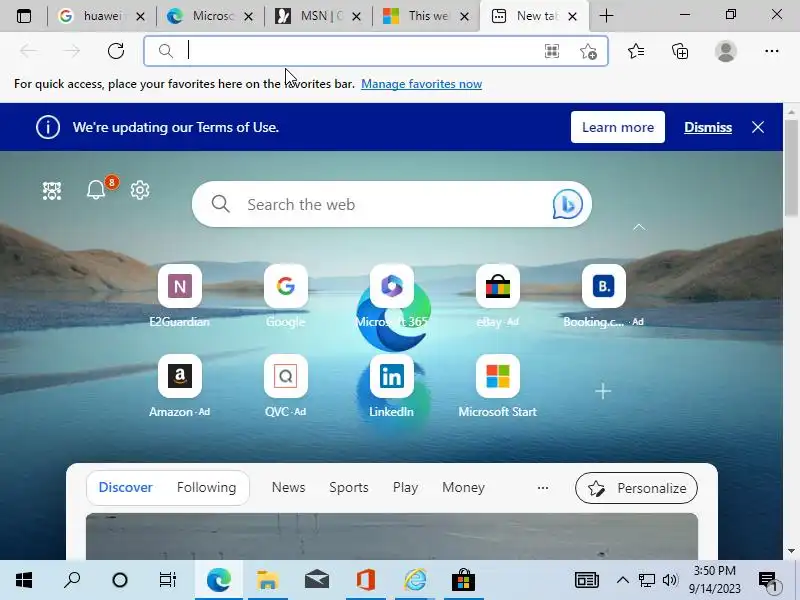Click the Personalize button

coord(636,488)
